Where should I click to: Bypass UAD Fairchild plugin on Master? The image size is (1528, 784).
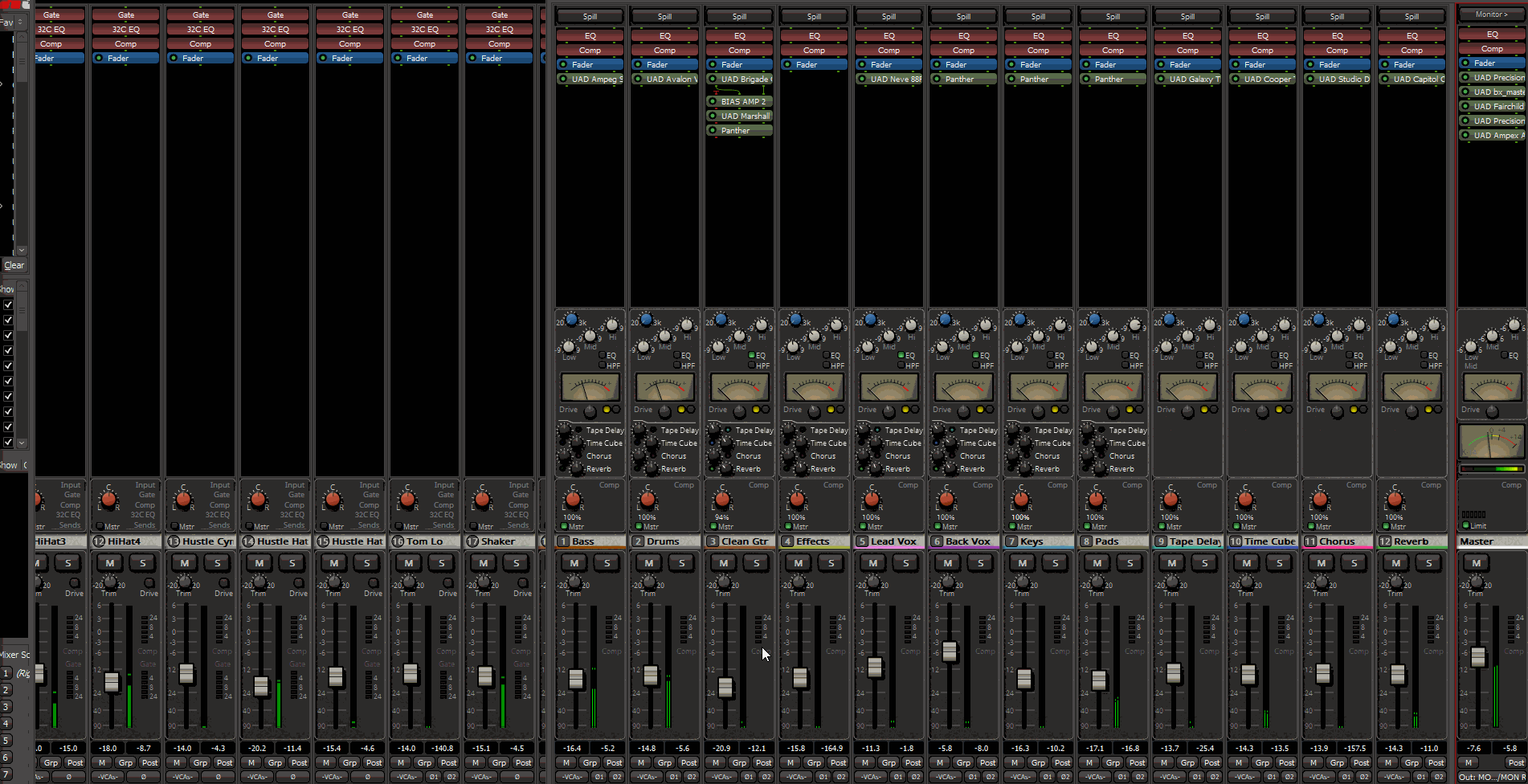(1466, 107)
